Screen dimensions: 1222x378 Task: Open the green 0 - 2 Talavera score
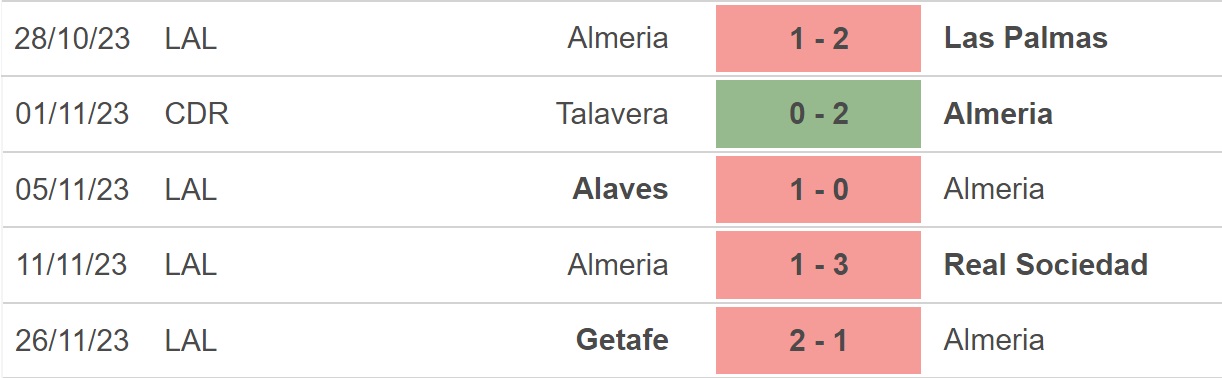818,114
